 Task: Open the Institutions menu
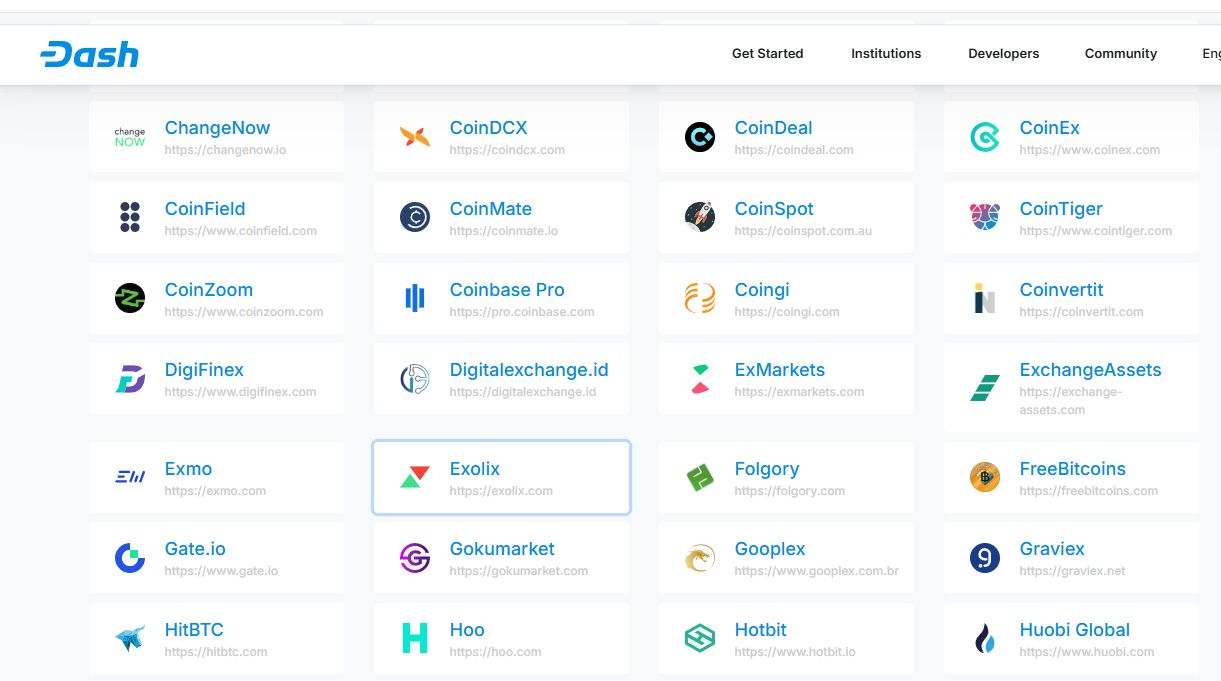[x=886, y=54]
